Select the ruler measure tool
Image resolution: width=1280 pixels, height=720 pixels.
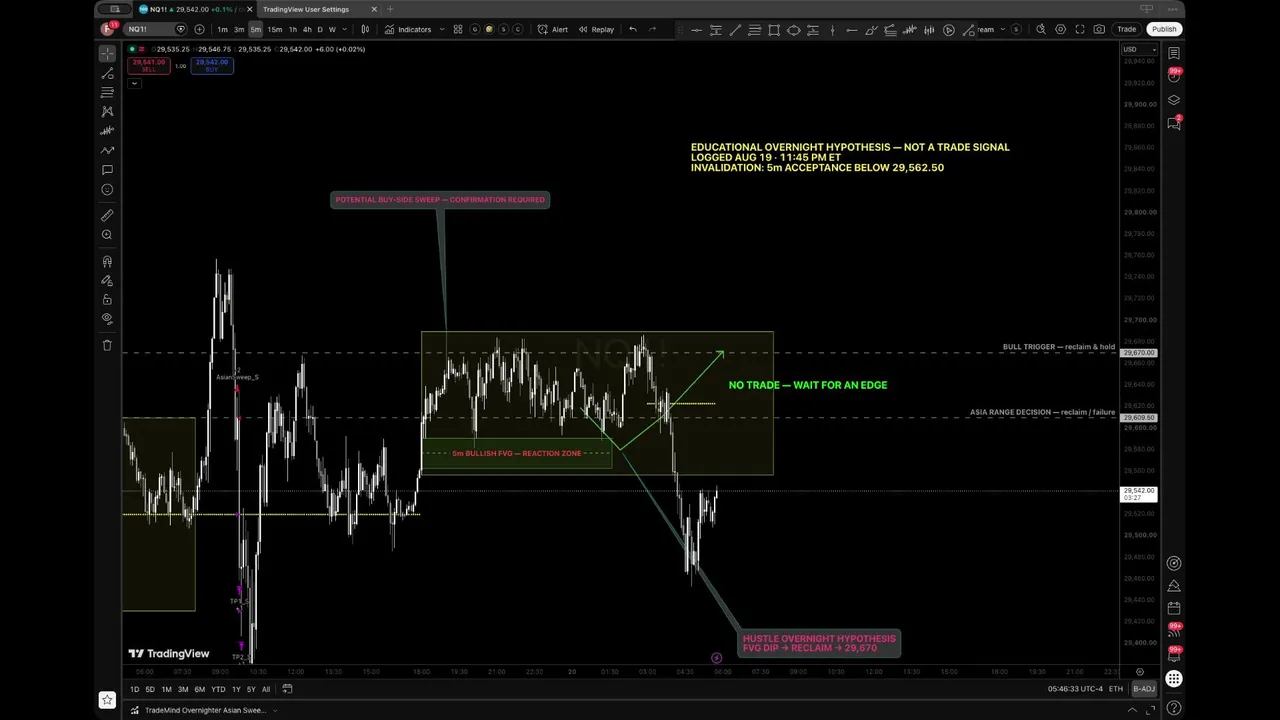(x=107, y=215)
